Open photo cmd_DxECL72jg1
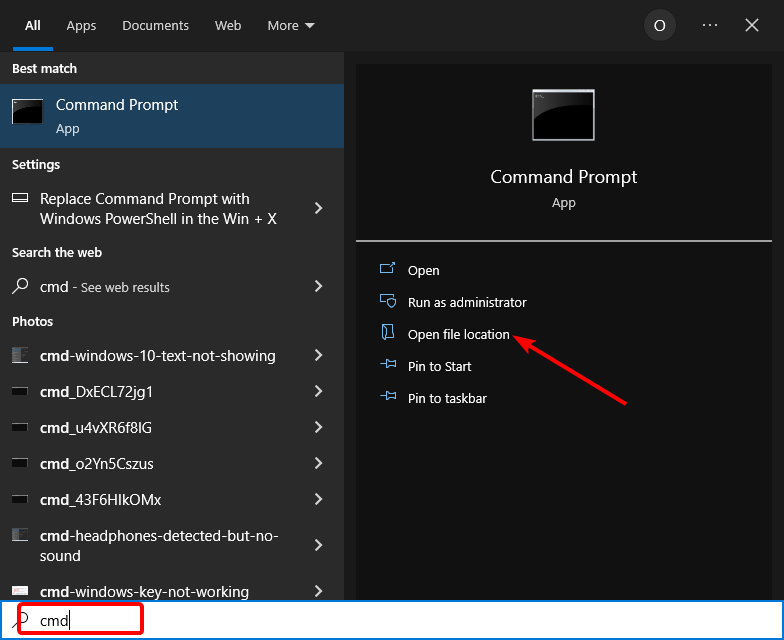 [x=172, y=392]
